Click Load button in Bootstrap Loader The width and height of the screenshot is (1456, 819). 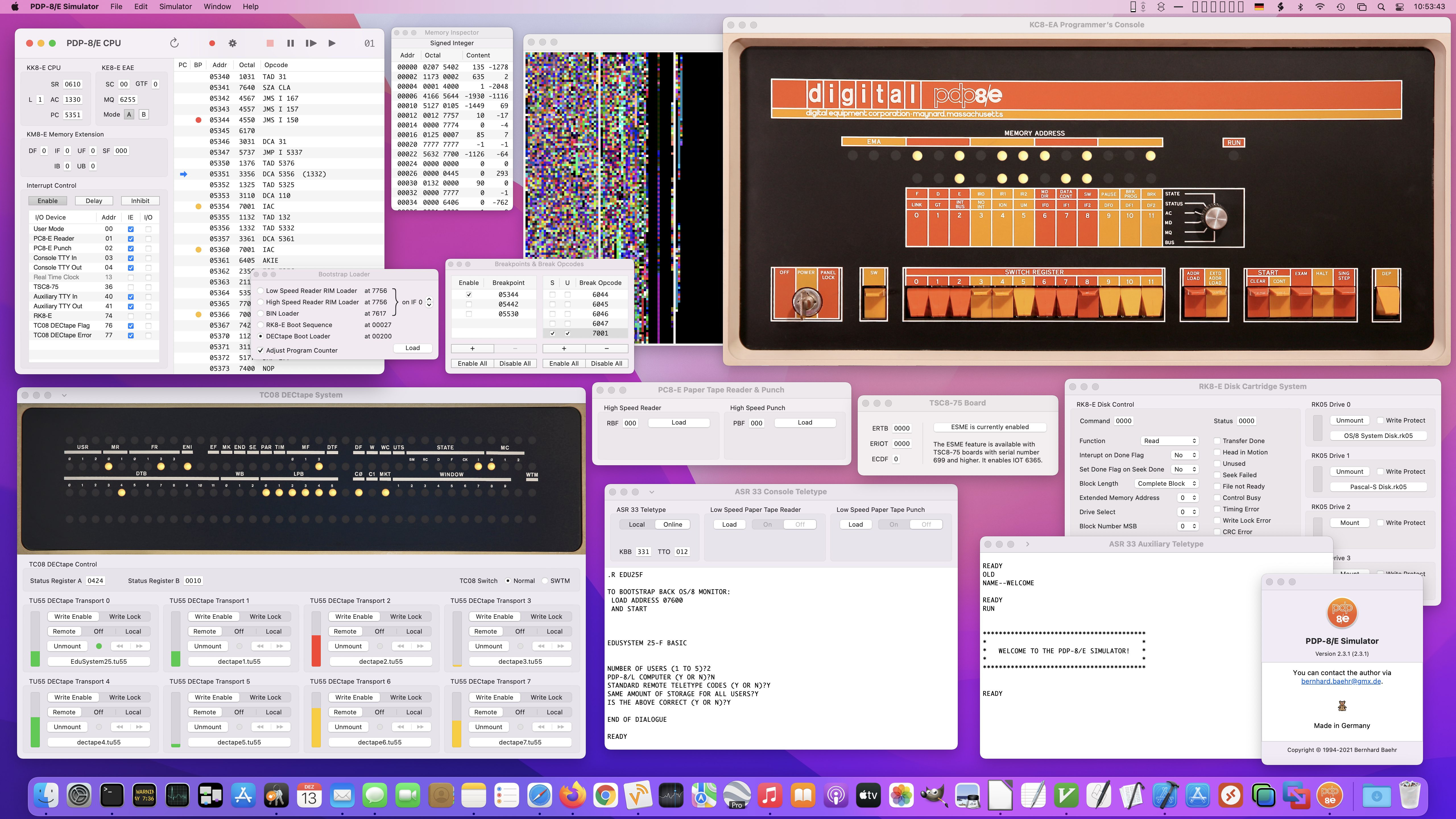[x=413, y=348]
